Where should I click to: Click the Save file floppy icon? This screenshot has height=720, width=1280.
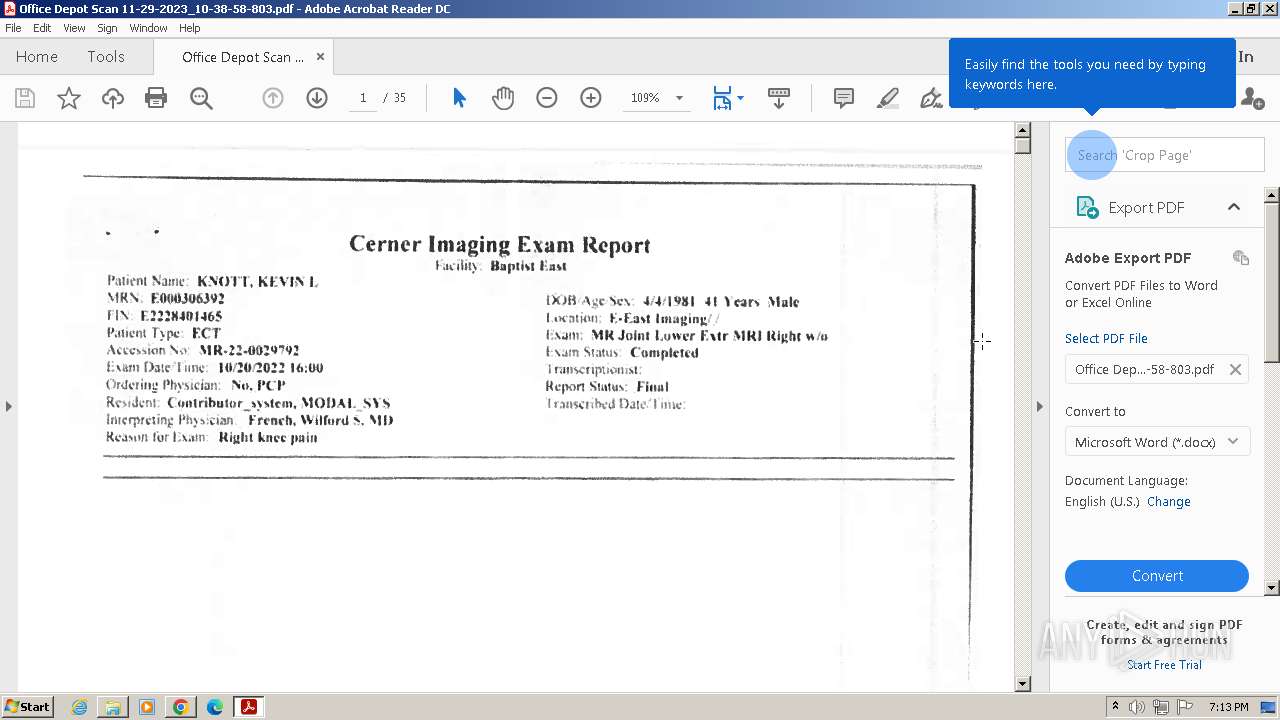(x=25, y=98)
